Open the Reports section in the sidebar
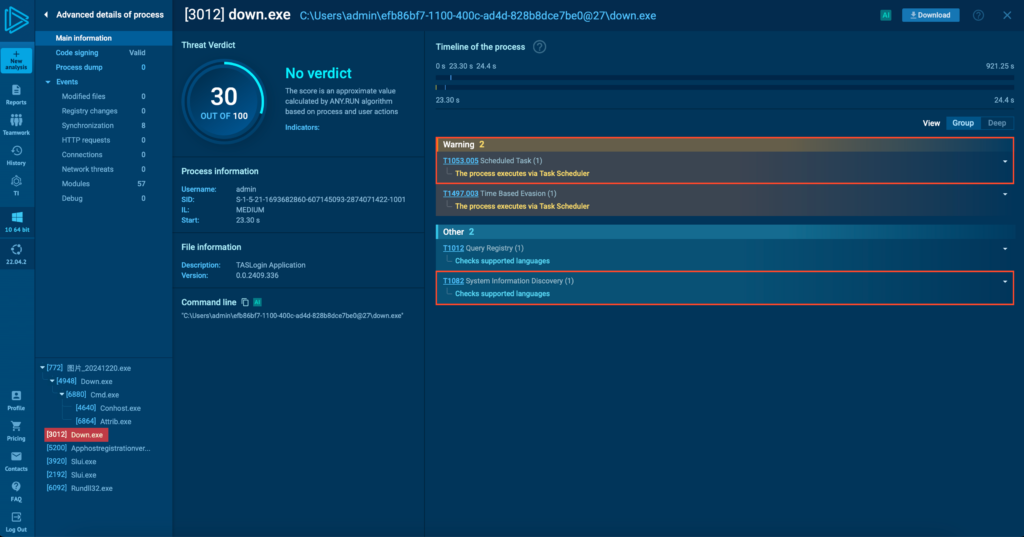The image size is (1024, 537). click(x=16, y=94)
